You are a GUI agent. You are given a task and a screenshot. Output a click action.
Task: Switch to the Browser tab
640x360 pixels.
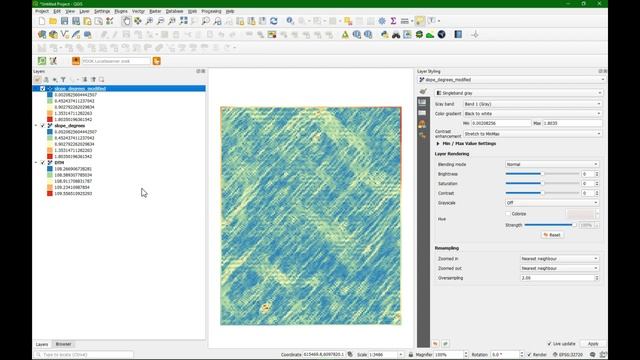[63, 344]
